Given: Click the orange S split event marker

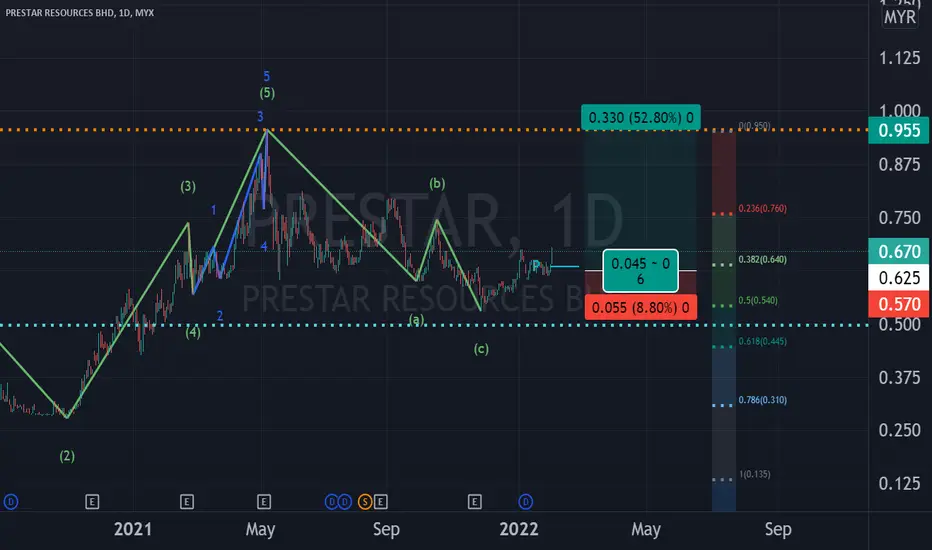Looking at the screenshot, I should (x=365, y=502).
